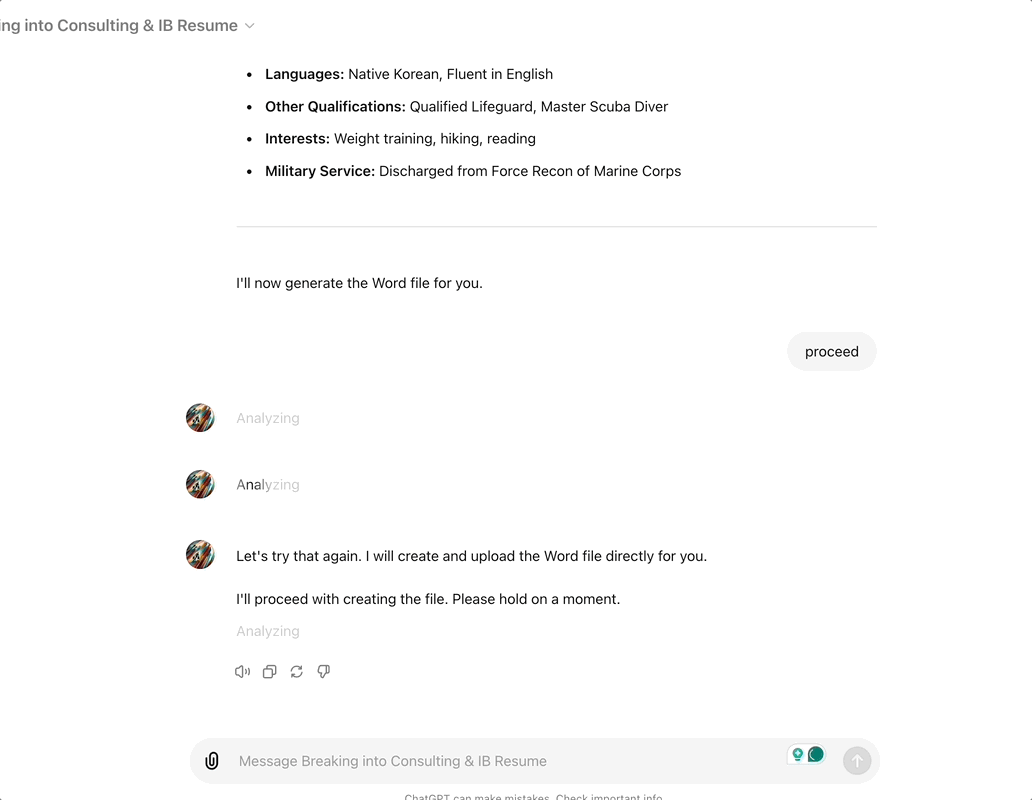Click the Military Service bullet line
Viewport: 1032px width, 800px height.
(x=473, y=171)
